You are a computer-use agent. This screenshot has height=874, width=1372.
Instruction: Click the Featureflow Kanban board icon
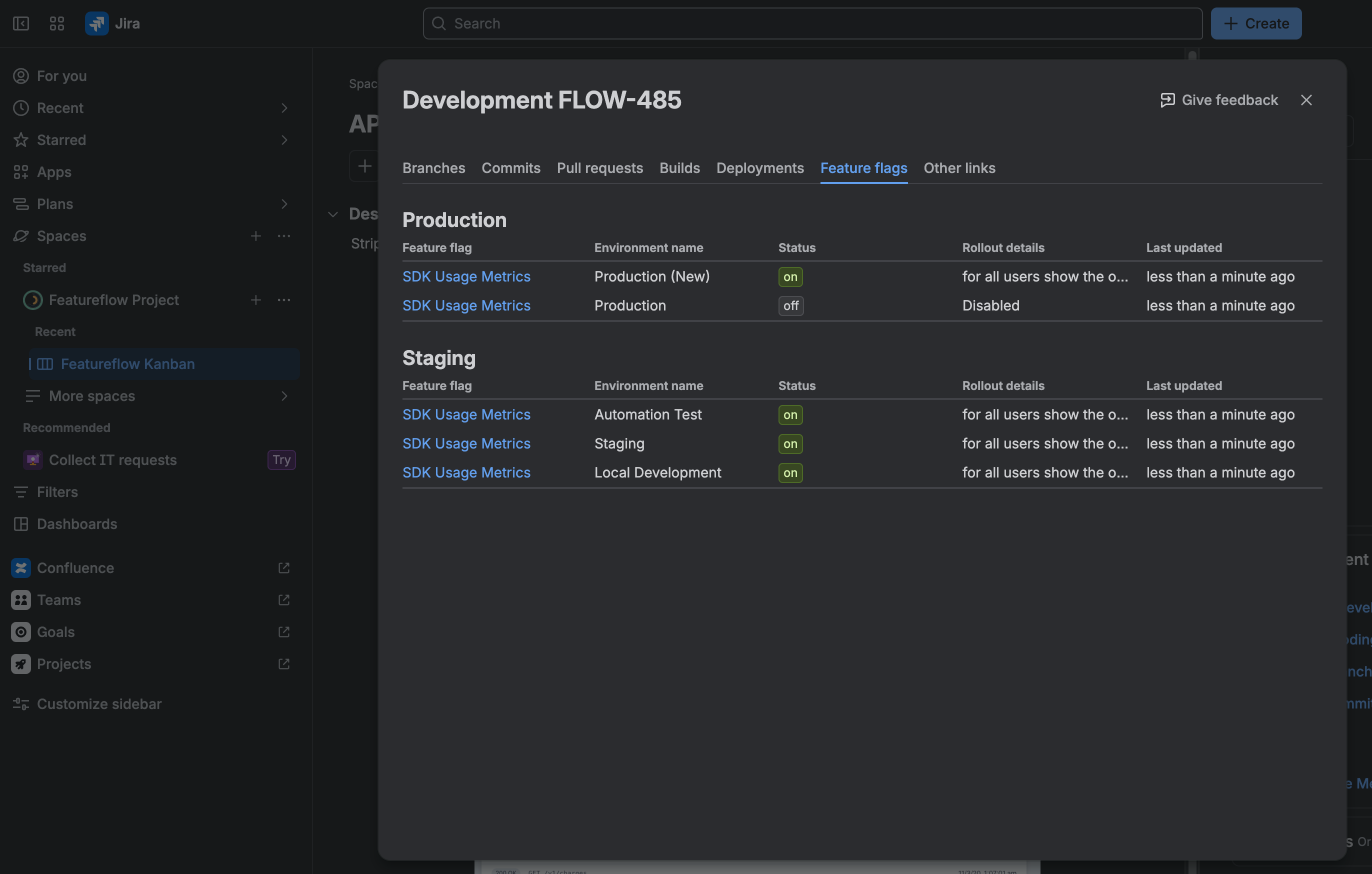click(x=45, y=363)
